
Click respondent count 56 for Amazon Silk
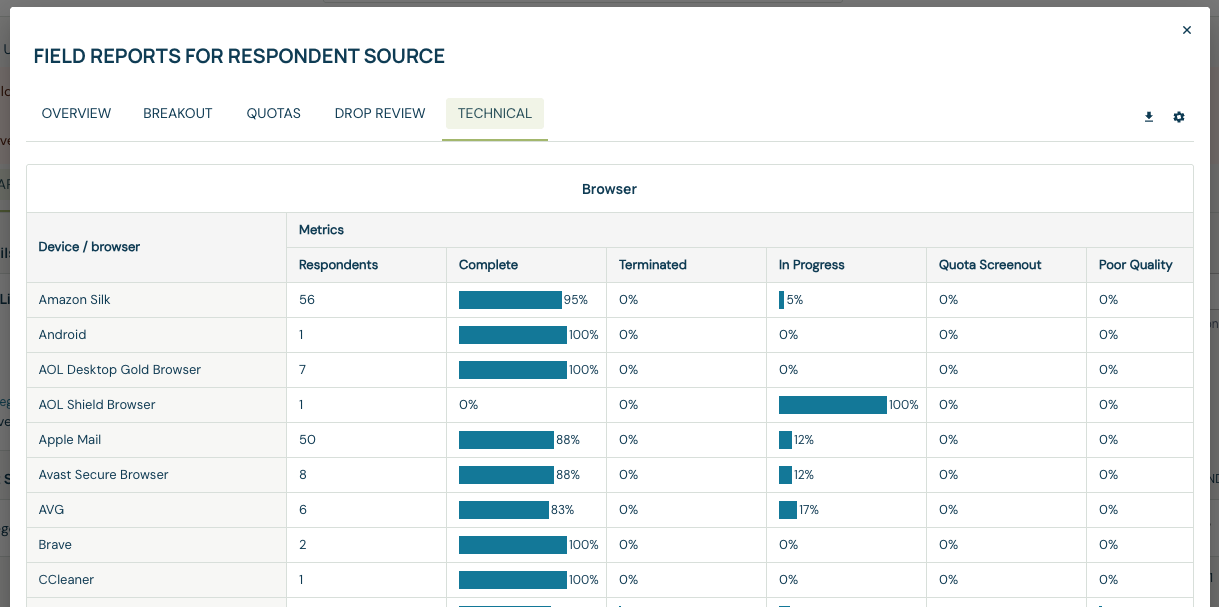pyautogui.click(x=307, y=300)
